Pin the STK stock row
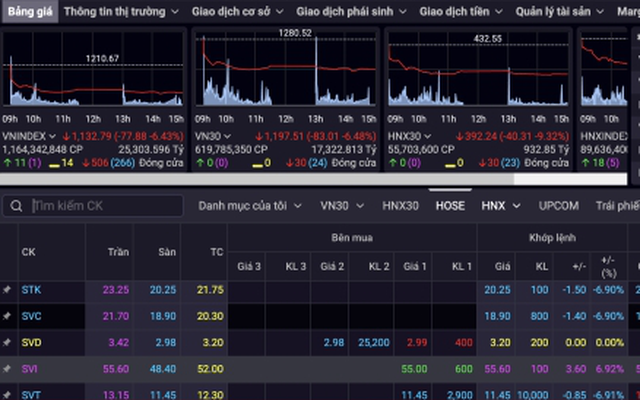The height and width of the screenshot is (400, 640). [x=6, y=289]
